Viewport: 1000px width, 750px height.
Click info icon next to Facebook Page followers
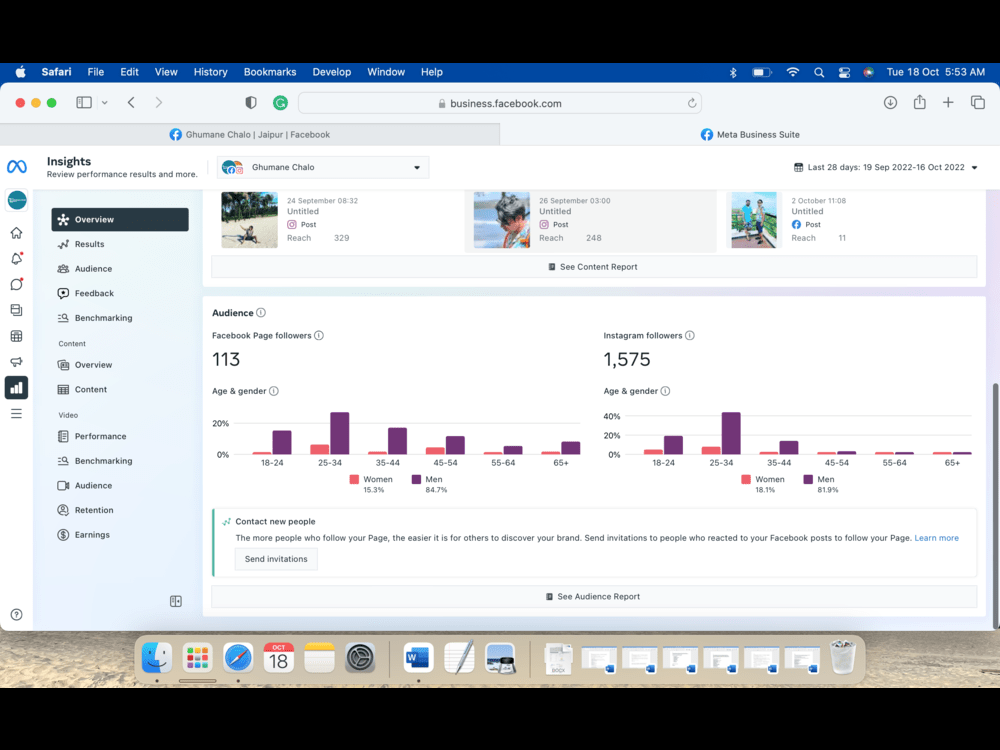point(319,335)
